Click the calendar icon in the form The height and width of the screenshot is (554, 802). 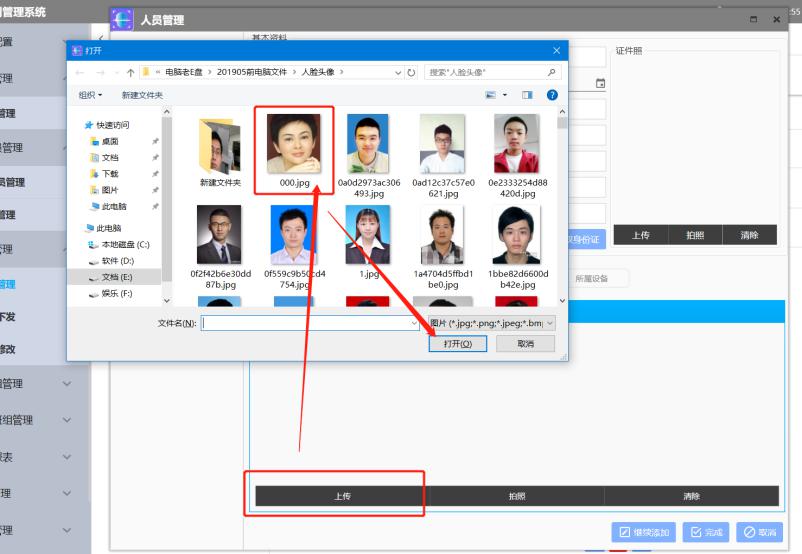pos(601,83)
